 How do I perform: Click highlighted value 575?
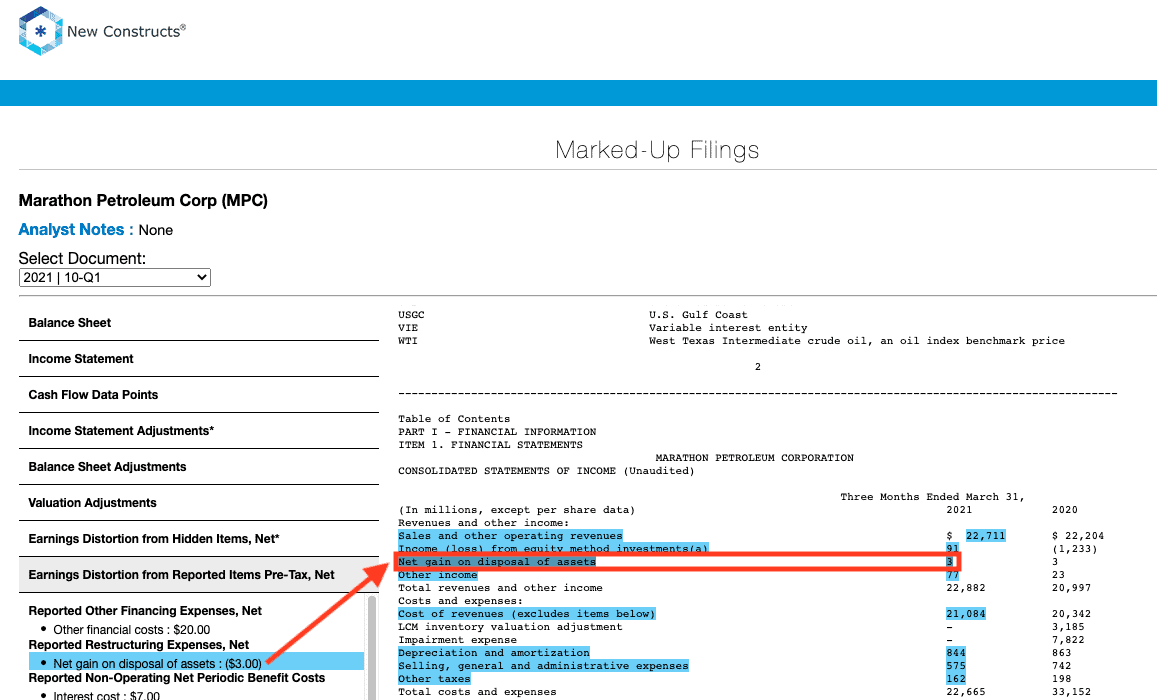coord(956,665)
